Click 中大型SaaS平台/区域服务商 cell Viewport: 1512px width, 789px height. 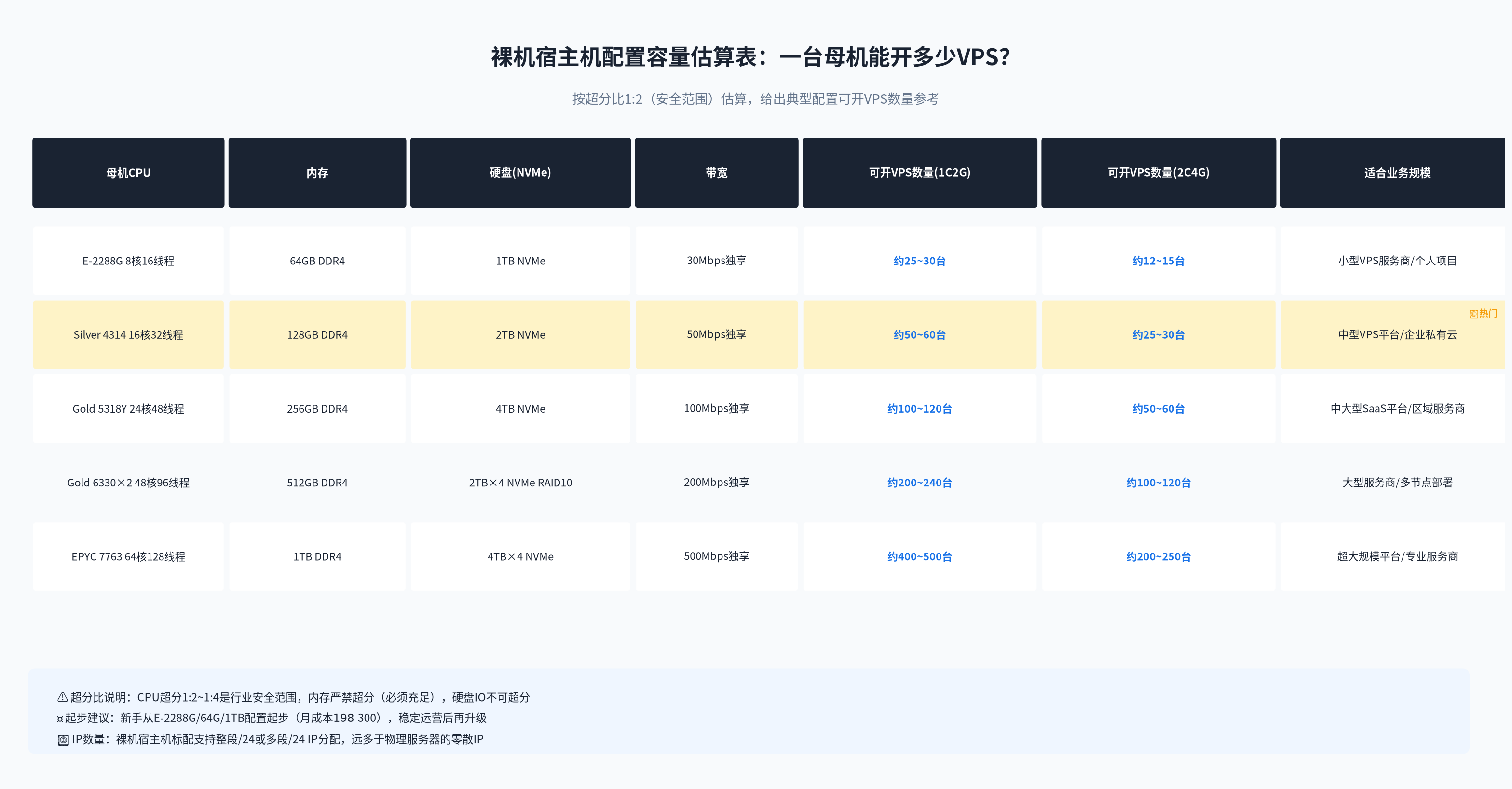pos(1392,409)
